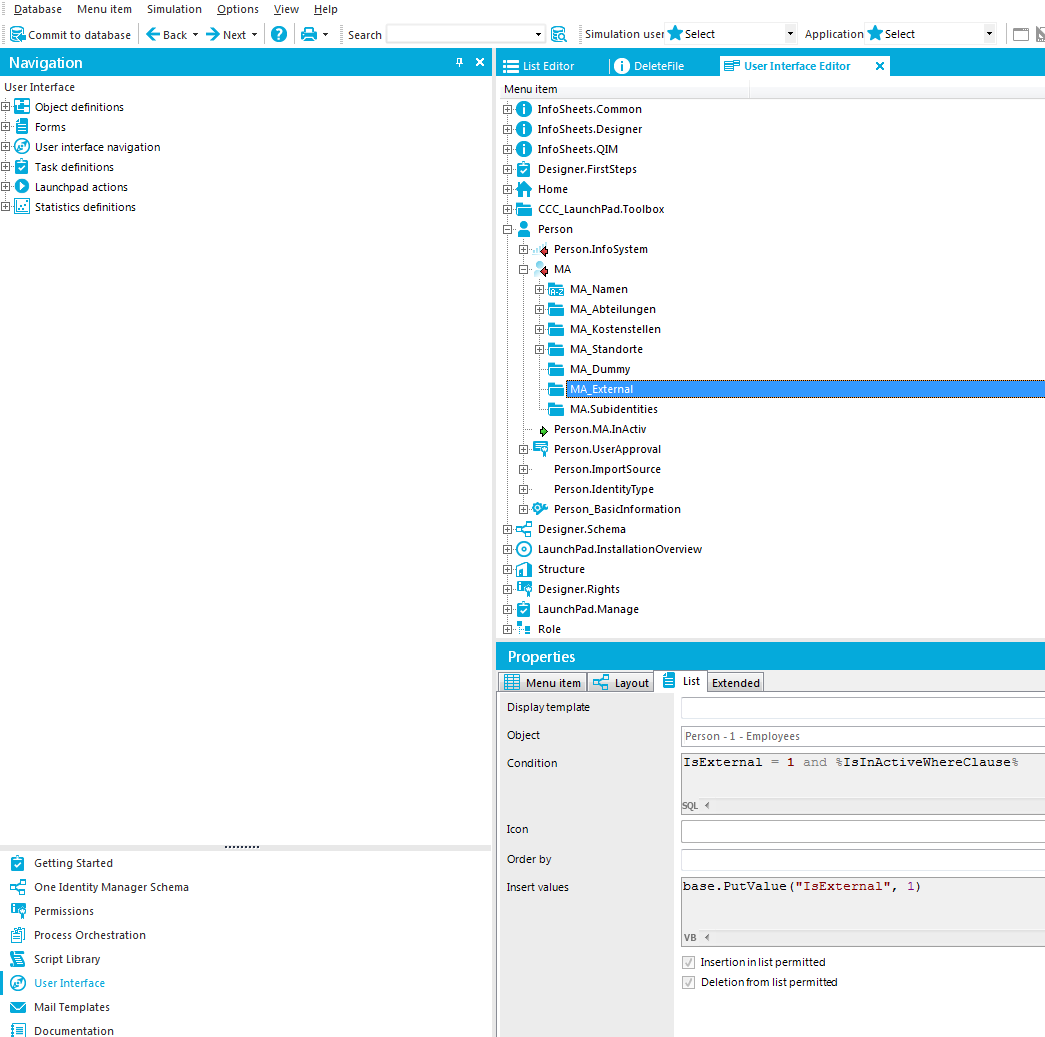Pin the Navigation panel
1045x1037 pixels.
(459, 62)
